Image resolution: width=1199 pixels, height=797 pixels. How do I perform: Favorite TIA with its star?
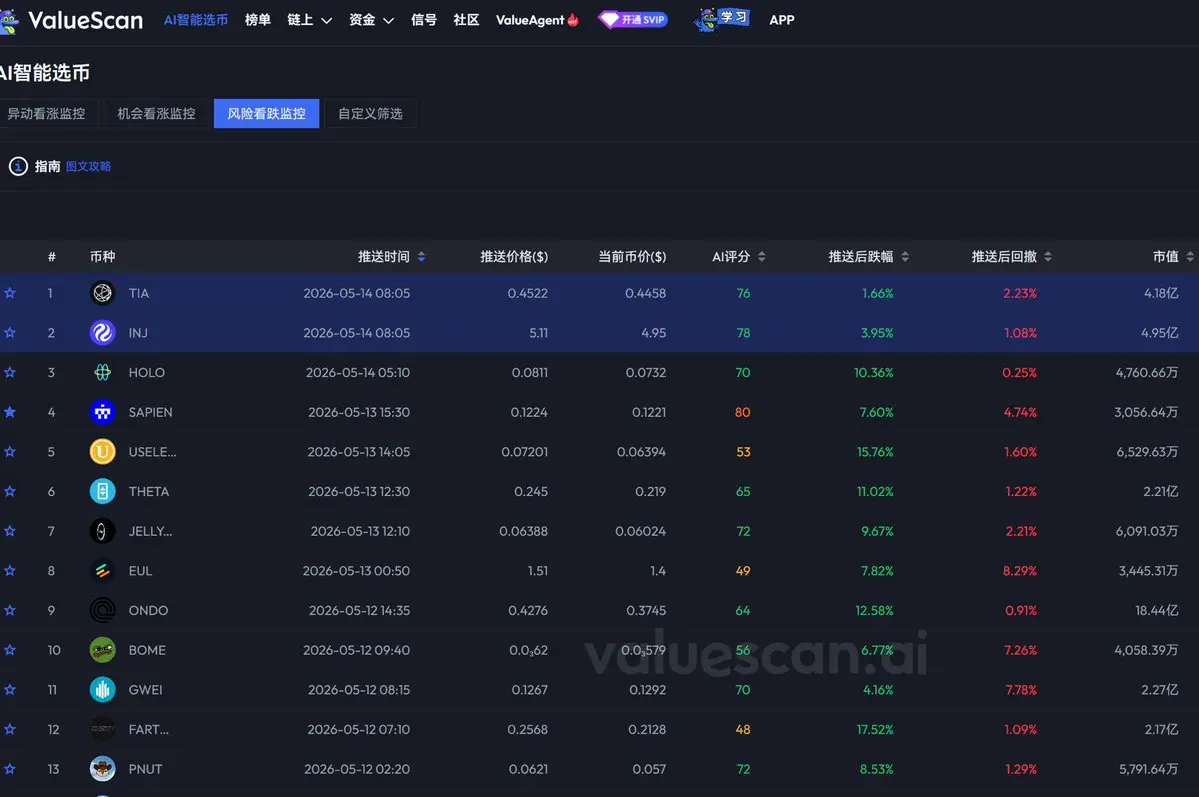click(10, 293)
